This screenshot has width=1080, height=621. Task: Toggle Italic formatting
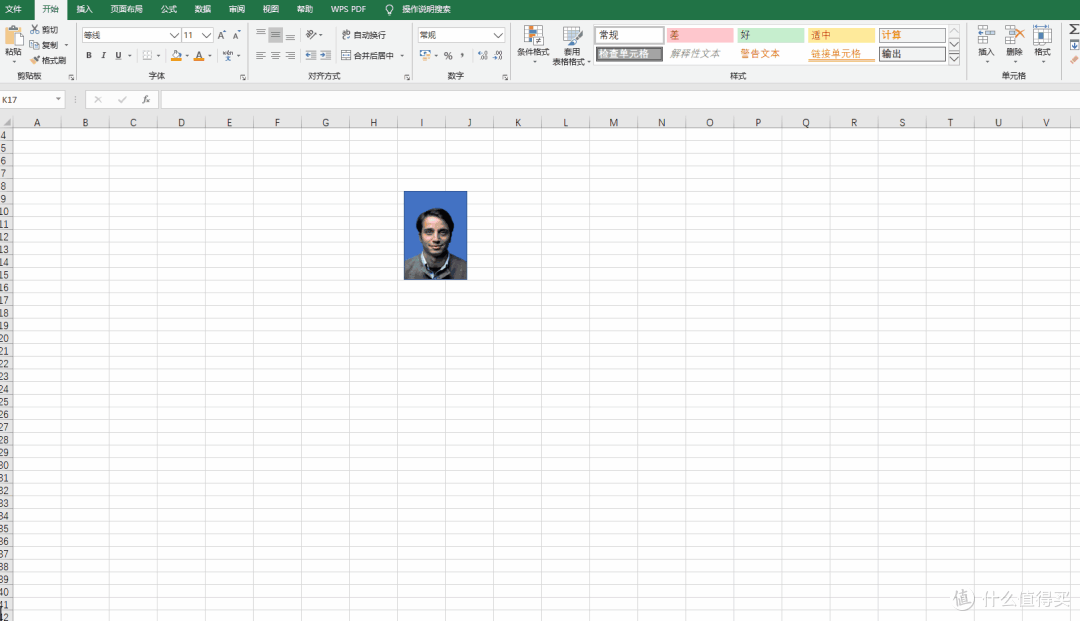pyautogui.click(x=103, y=55)
